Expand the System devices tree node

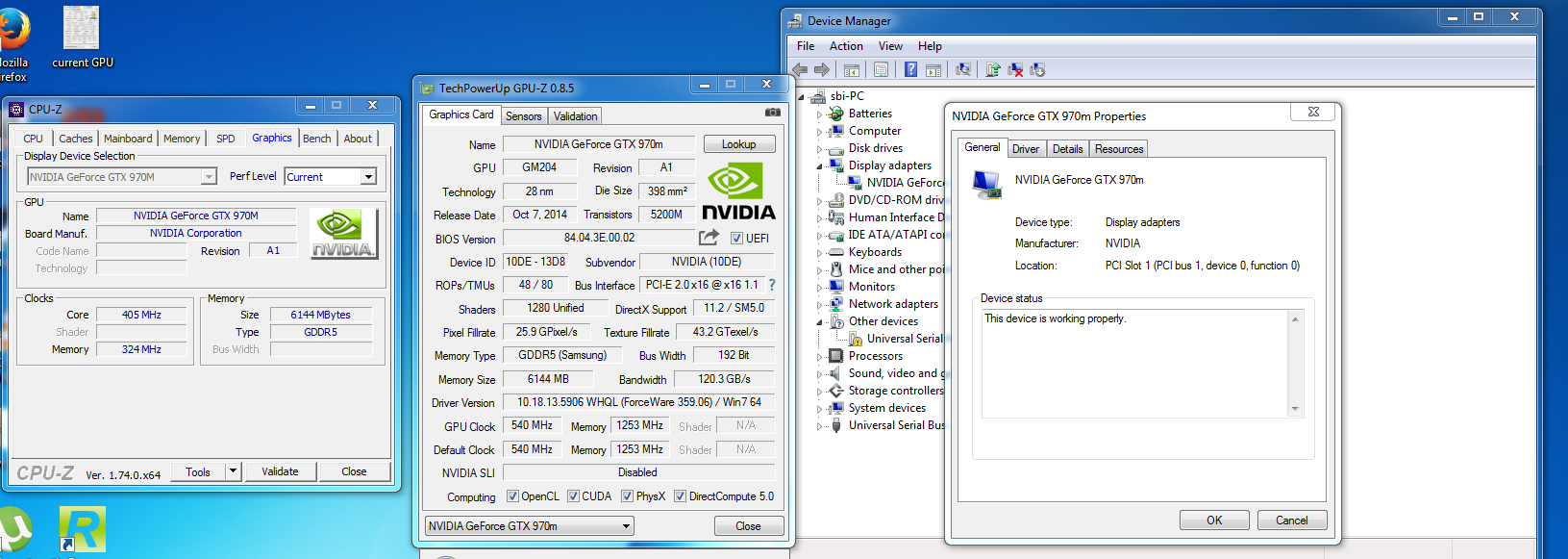(x=820, y=409)
